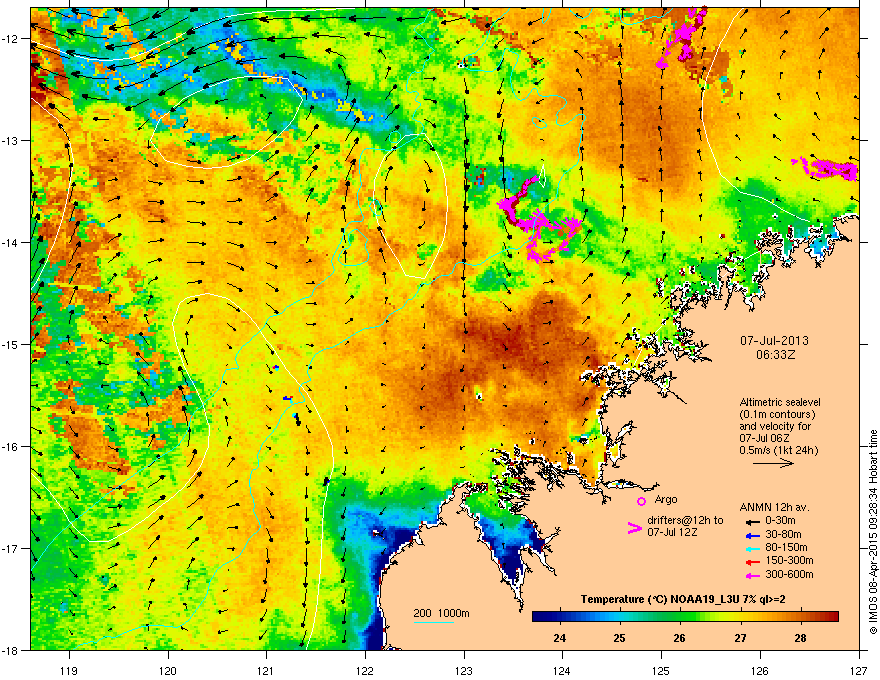Screen dimensions: 880x680
Task: Click the latitude axis label -13
Action: click(11, 140)
